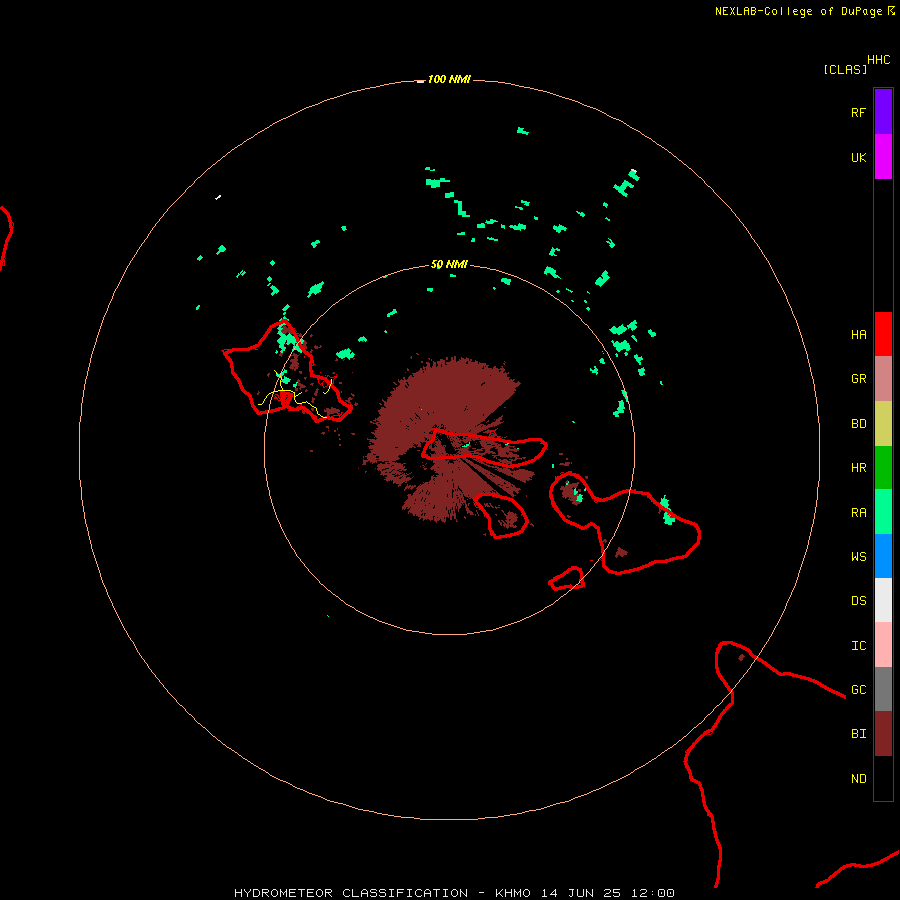The height and width of the screenshot is (900, 900).
Task: Click the HR dark green legend swatch
Action: tap(883, 468)
